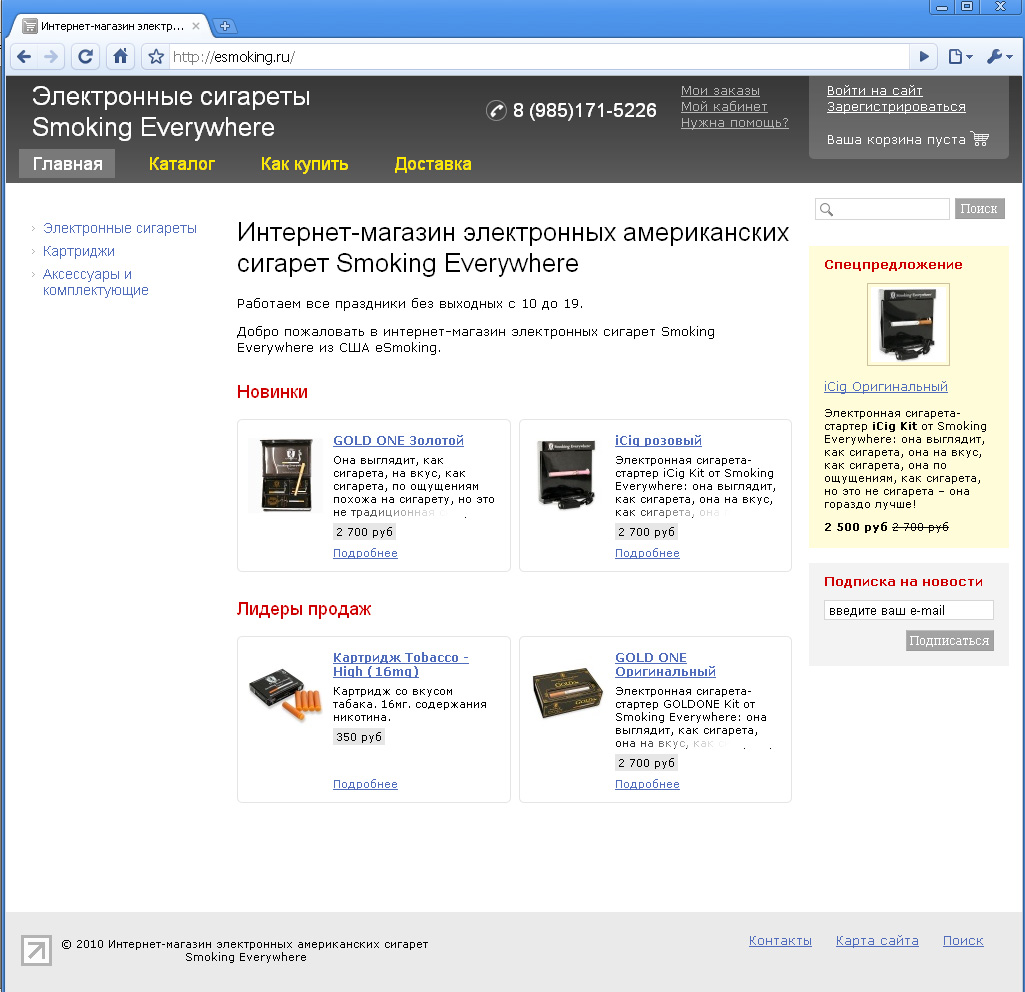Click the GOLD ONE Оригинальный product image
The image size is (1025, 992).
click(x=567, y=693)
